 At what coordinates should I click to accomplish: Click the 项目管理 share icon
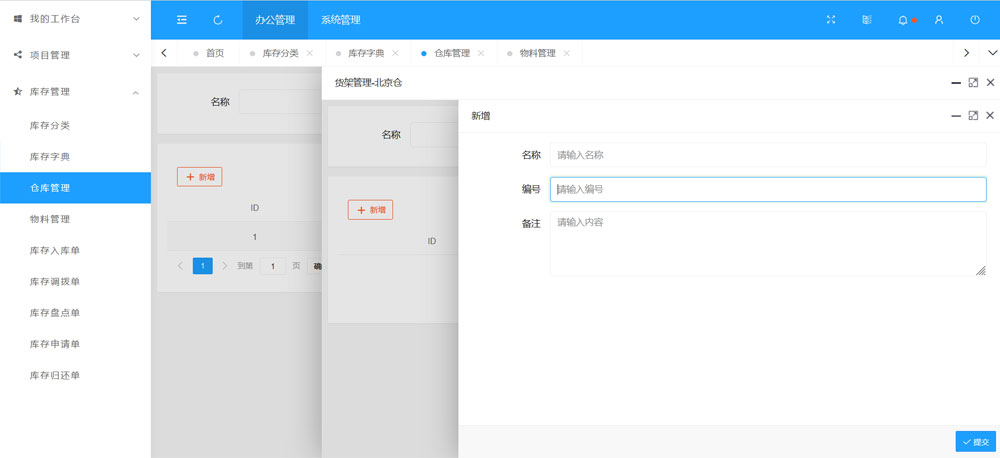click(x=18, y=55)
